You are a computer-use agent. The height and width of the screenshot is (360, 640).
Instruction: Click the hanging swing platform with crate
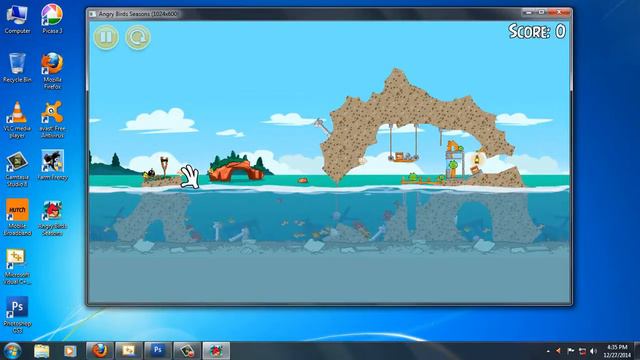click(x=403, y=158)
